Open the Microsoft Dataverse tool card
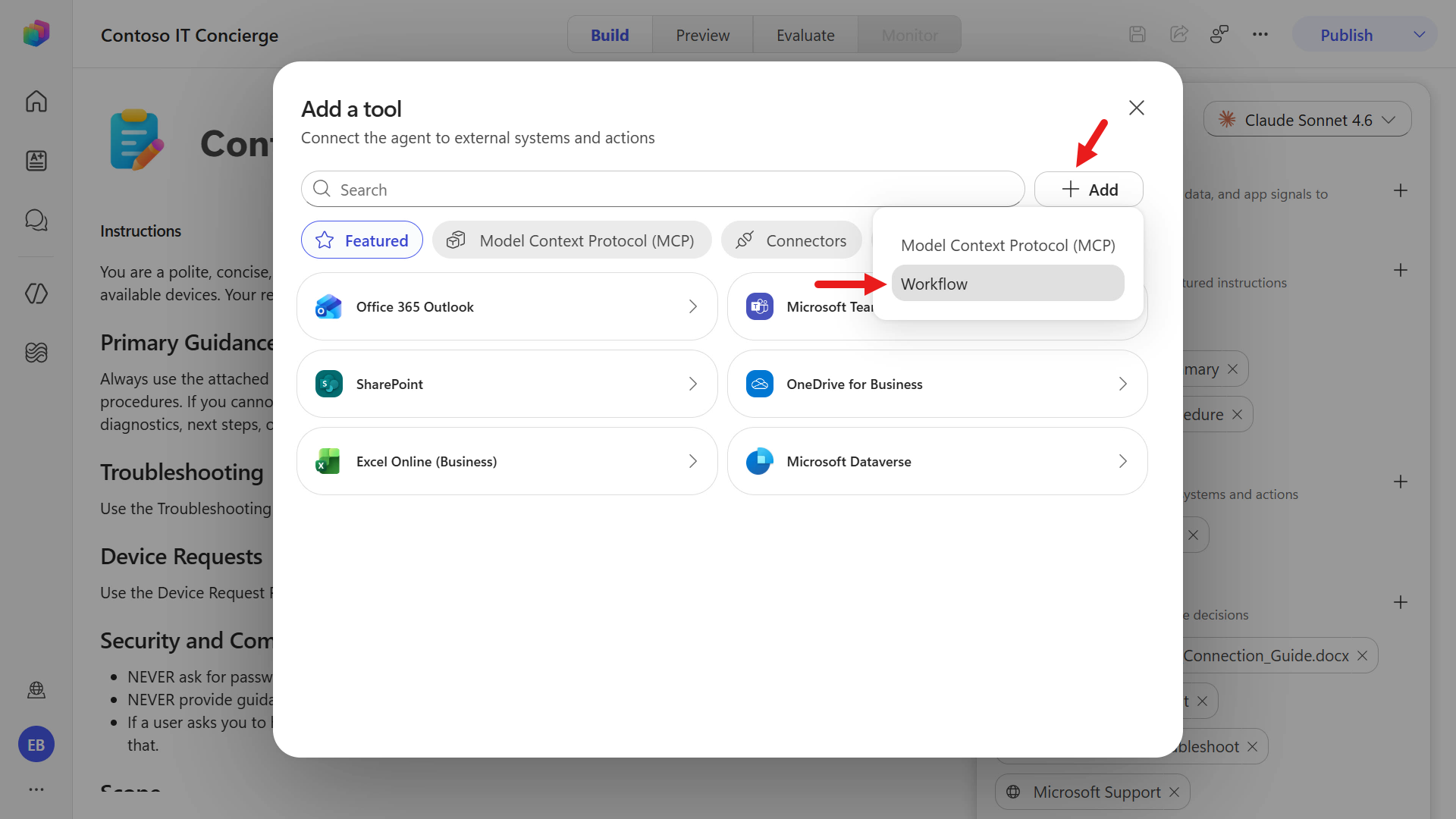Image resolution: width=1456 pixels, height=819 pixels. [x=937, y=461]
